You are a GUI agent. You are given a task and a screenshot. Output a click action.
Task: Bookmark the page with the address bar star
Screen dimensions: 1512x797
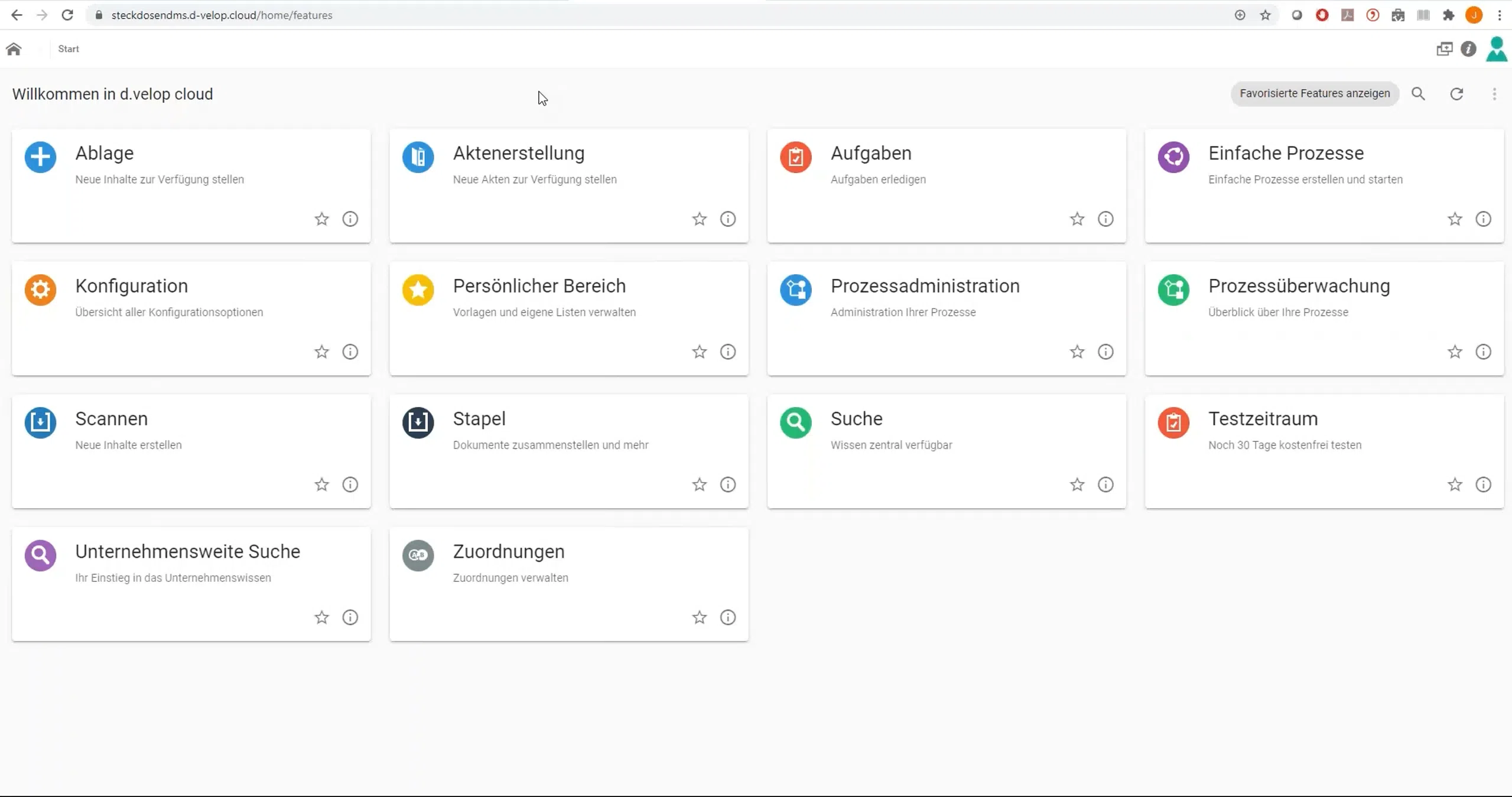tap(1265, 15)
